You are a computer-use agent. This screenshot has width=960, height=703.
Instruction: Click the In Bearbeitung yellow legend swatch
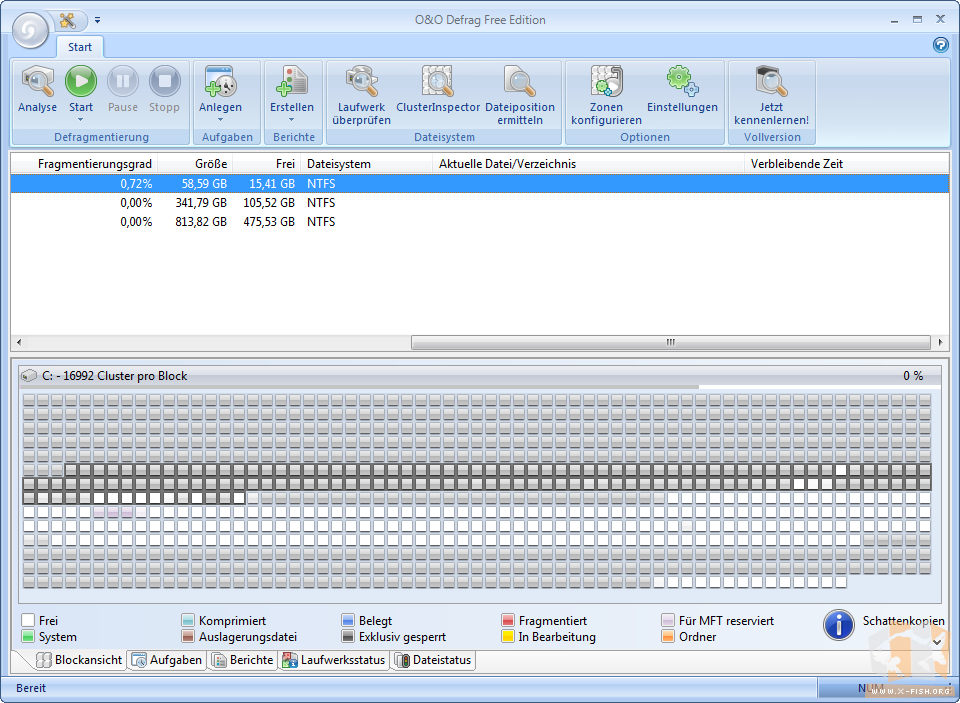[x=508, y=636]
